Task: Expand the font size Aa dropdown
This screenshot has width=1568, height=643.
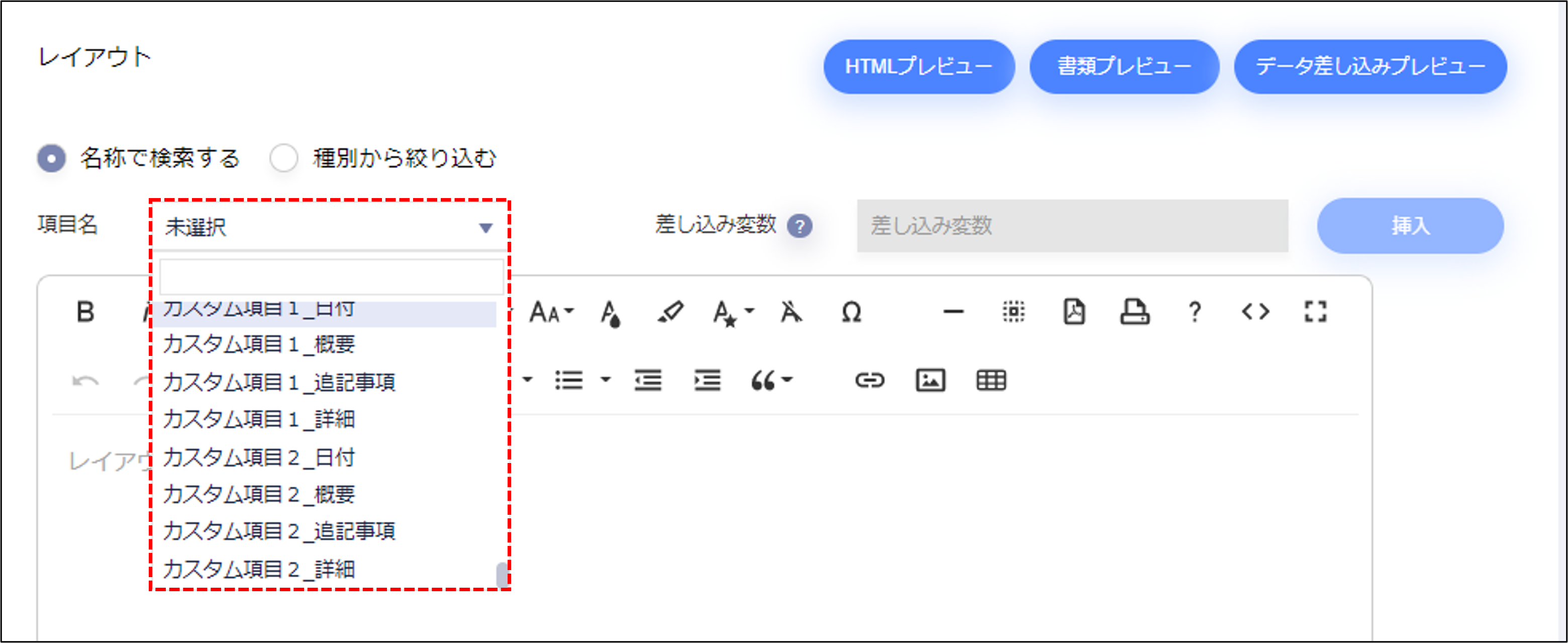Action: pyautogui.click(x=550, y=312)
